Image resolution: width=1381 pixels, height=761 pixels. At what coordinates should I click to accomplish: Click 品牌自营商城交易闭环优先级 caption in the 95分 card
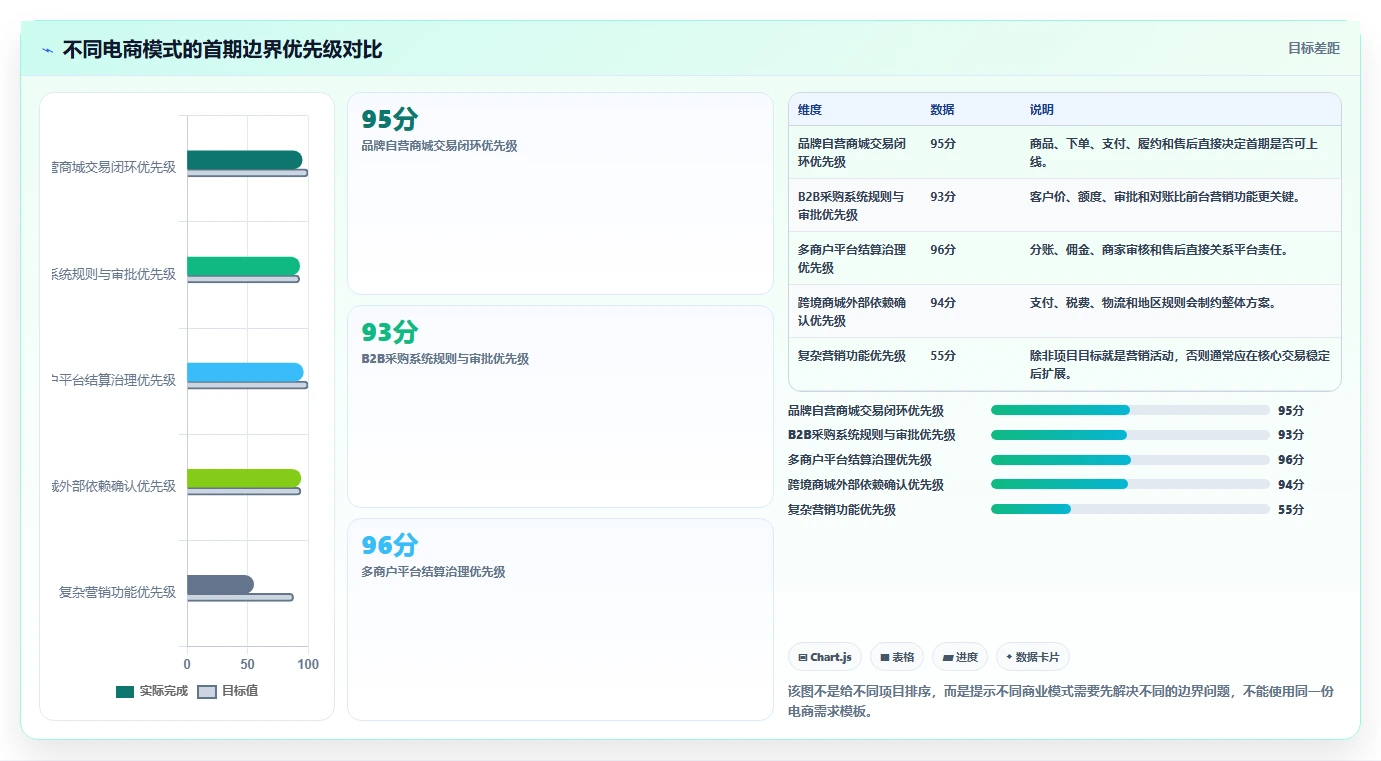(x=439, y=146)
